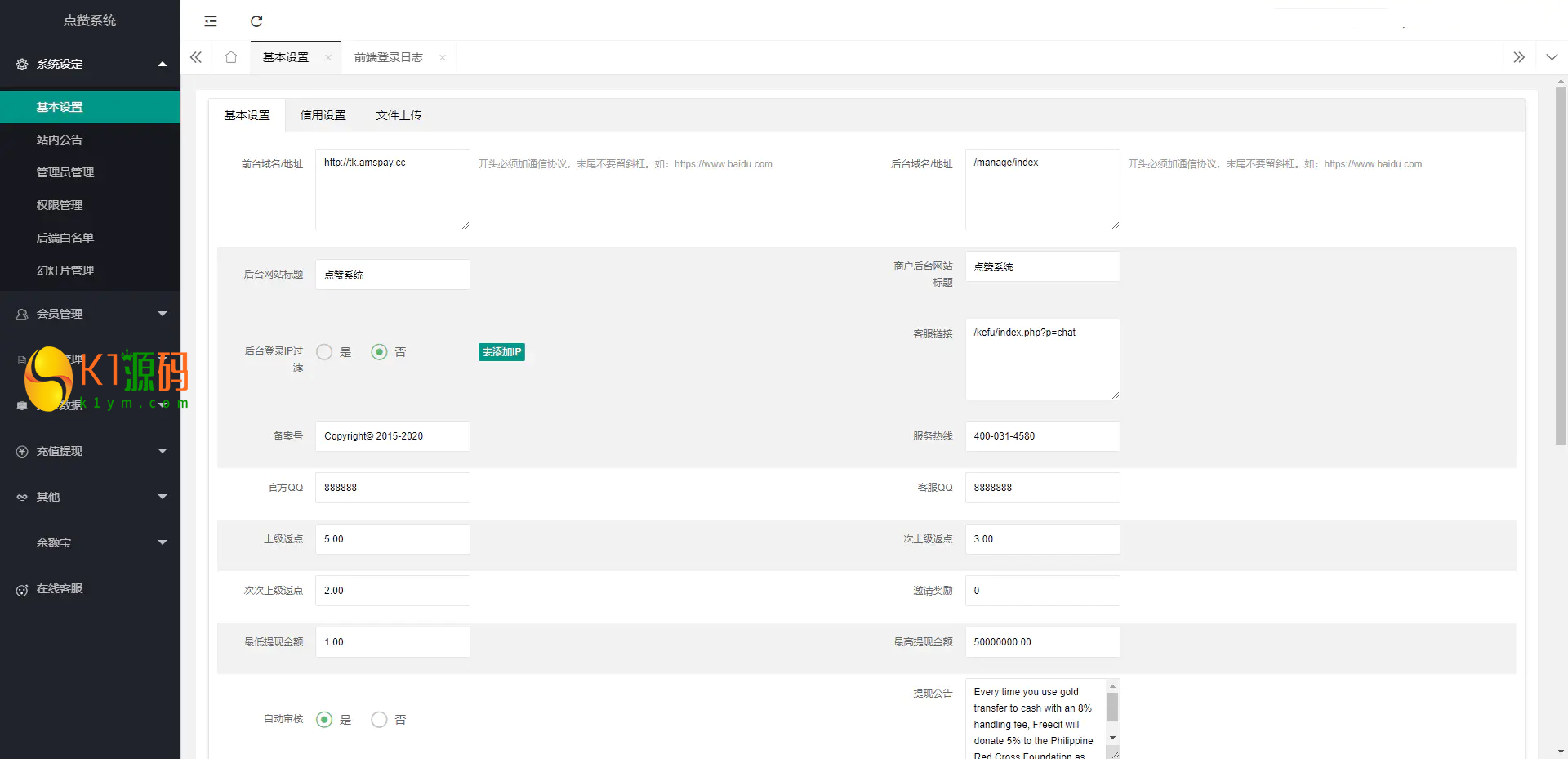Switch to the 信用设置 tab
The width and height of the screenshot is (1568, 759).
click(323, 115)
